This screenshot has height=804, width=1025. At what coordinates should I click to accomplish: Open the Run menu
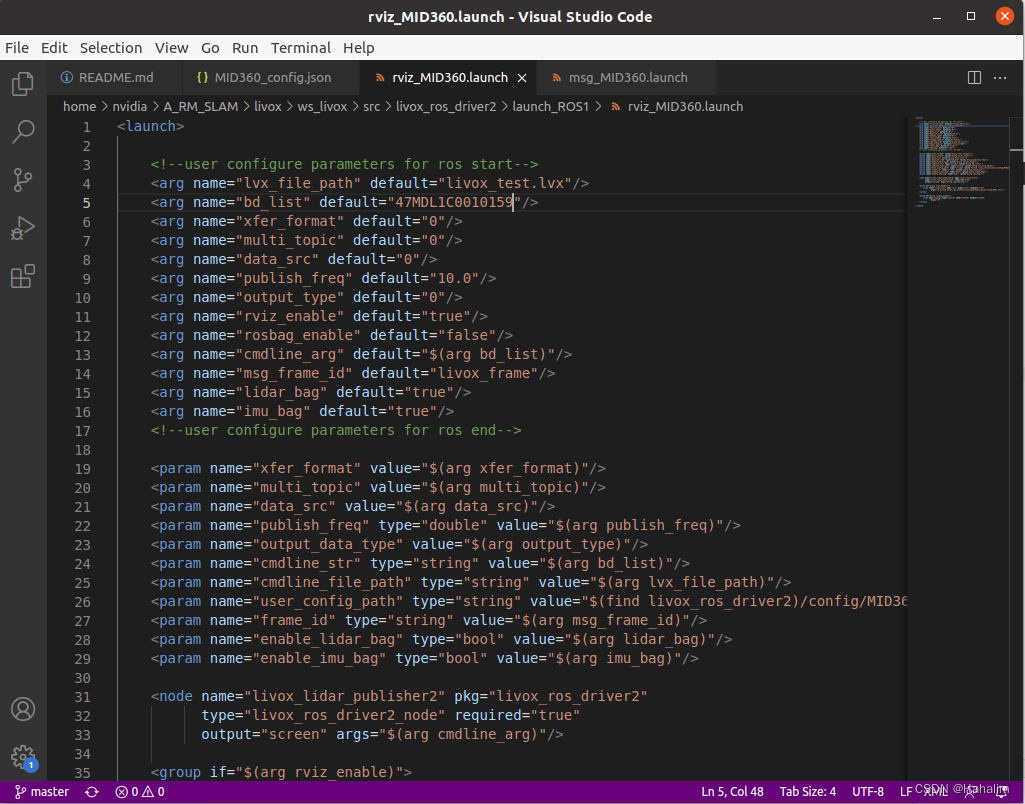tap(245, 48)
